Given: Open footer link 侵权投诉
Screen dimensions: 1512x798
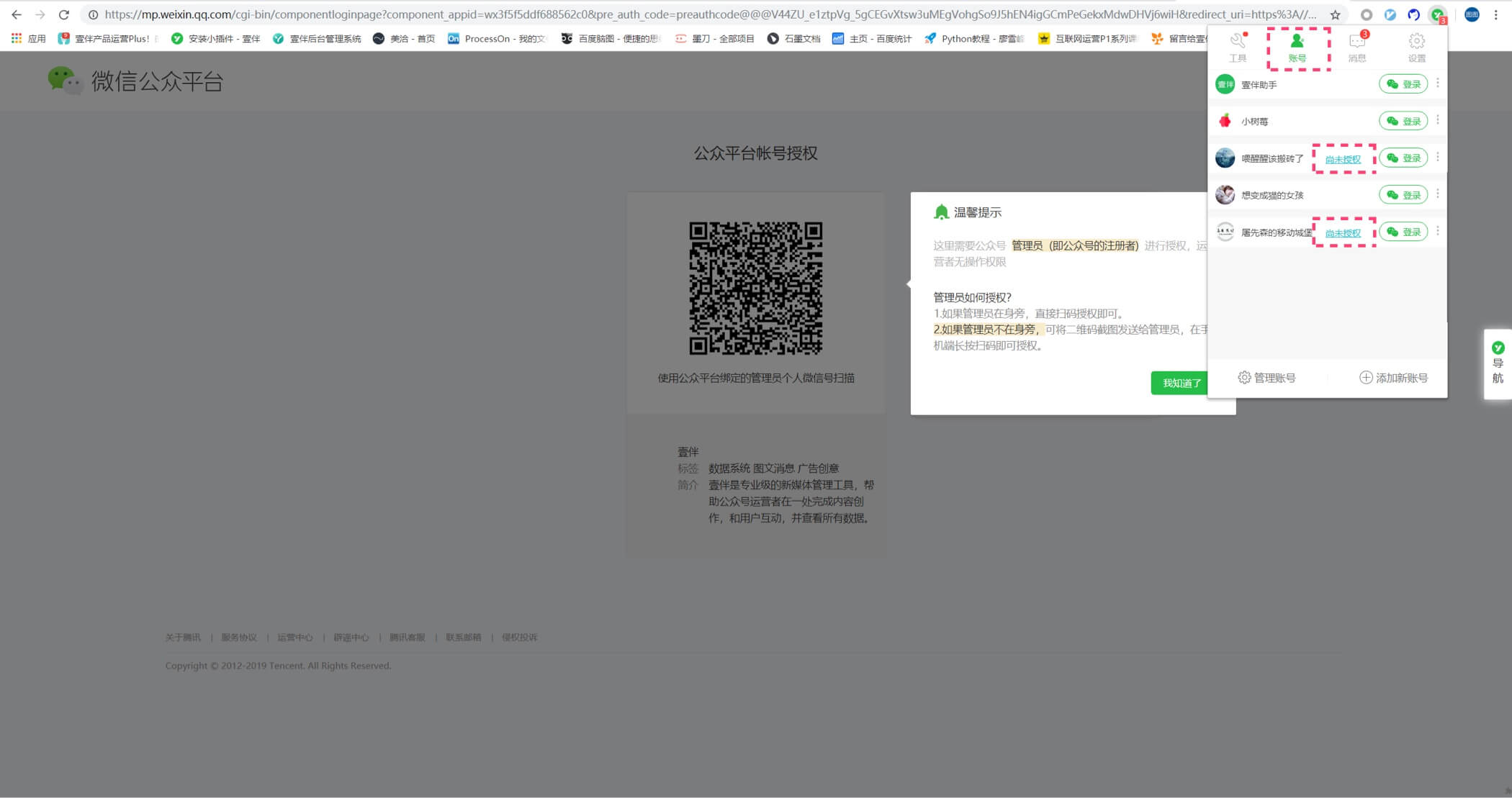Looking at the screenshot, I should [x=520, y=638].
